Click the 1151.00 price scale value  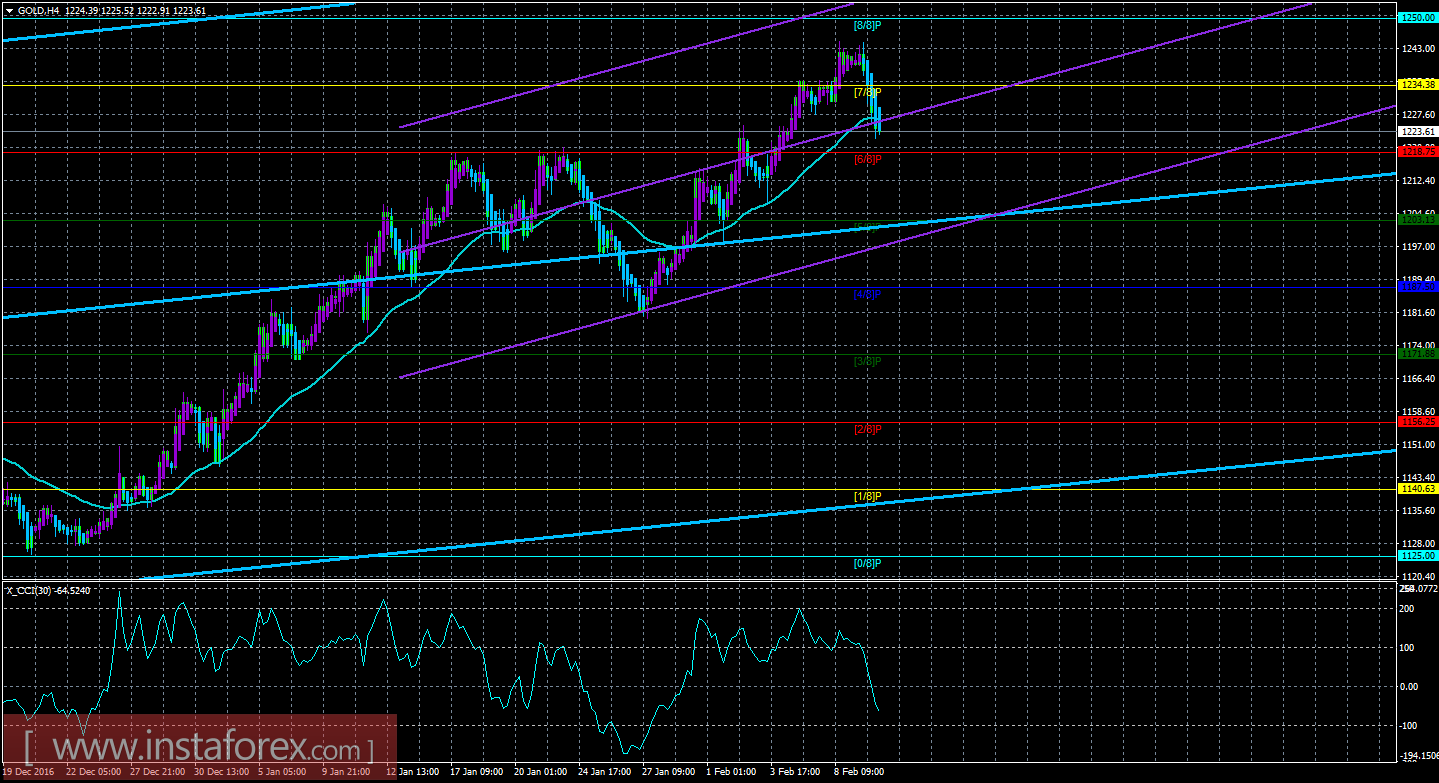(1418, 445)
